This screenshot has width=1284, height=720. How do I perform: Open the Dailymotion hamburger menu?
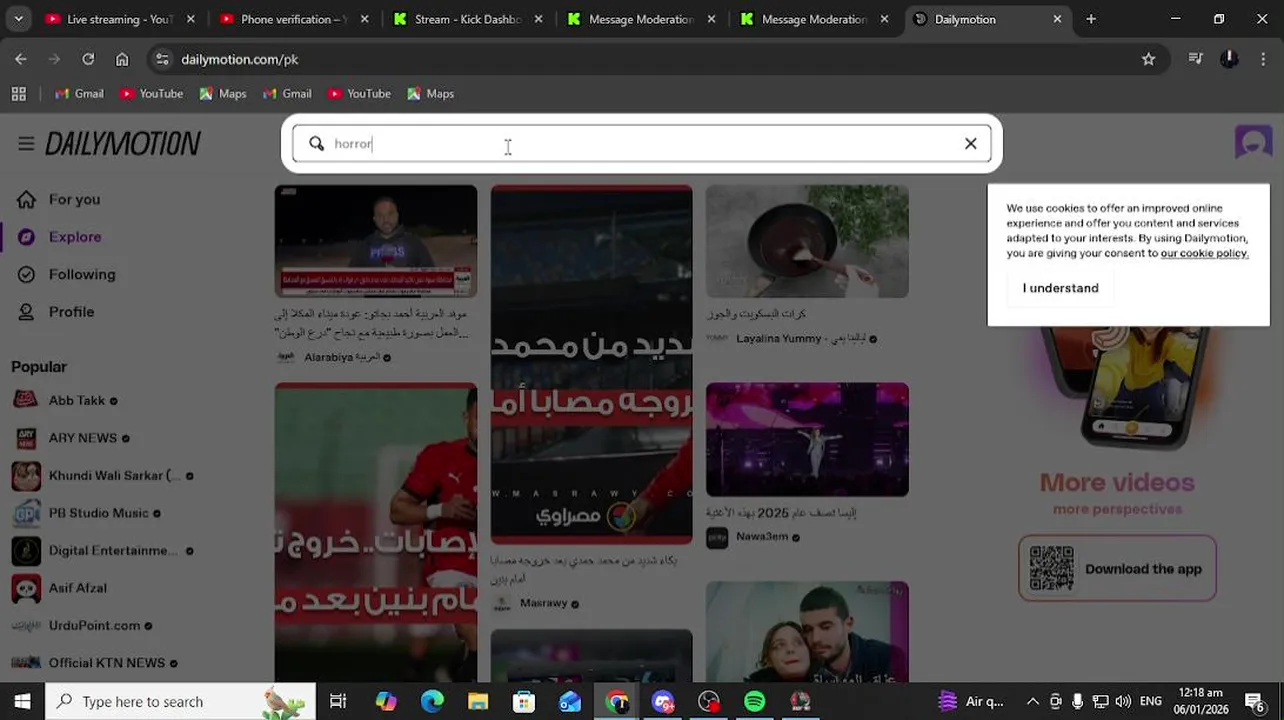pyautogui.click(x=26, y=144)
